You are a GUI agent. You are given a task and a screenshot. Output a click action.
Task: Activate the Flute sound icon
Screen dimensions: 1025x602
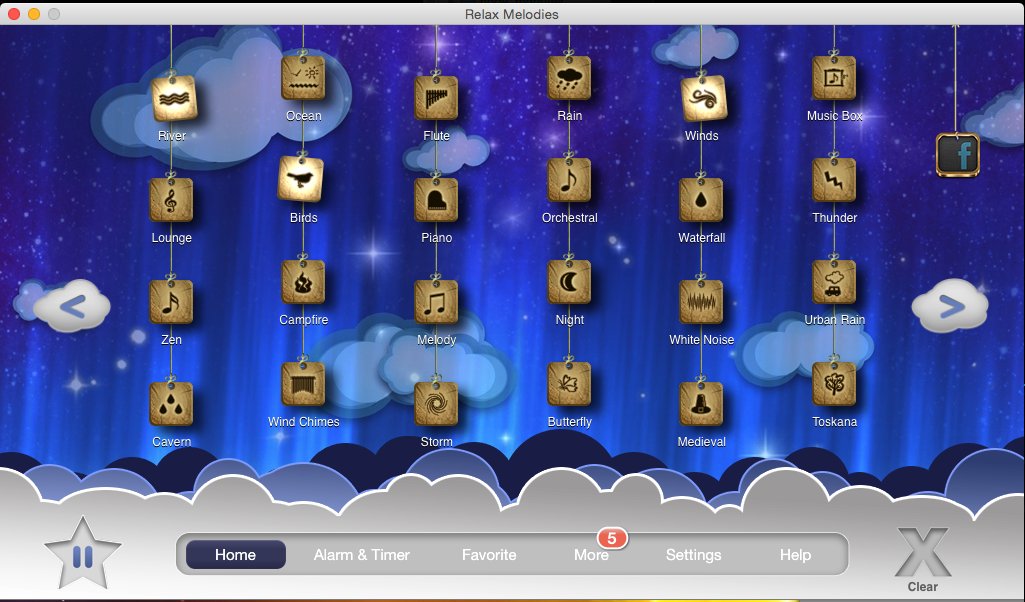[436, 98]
